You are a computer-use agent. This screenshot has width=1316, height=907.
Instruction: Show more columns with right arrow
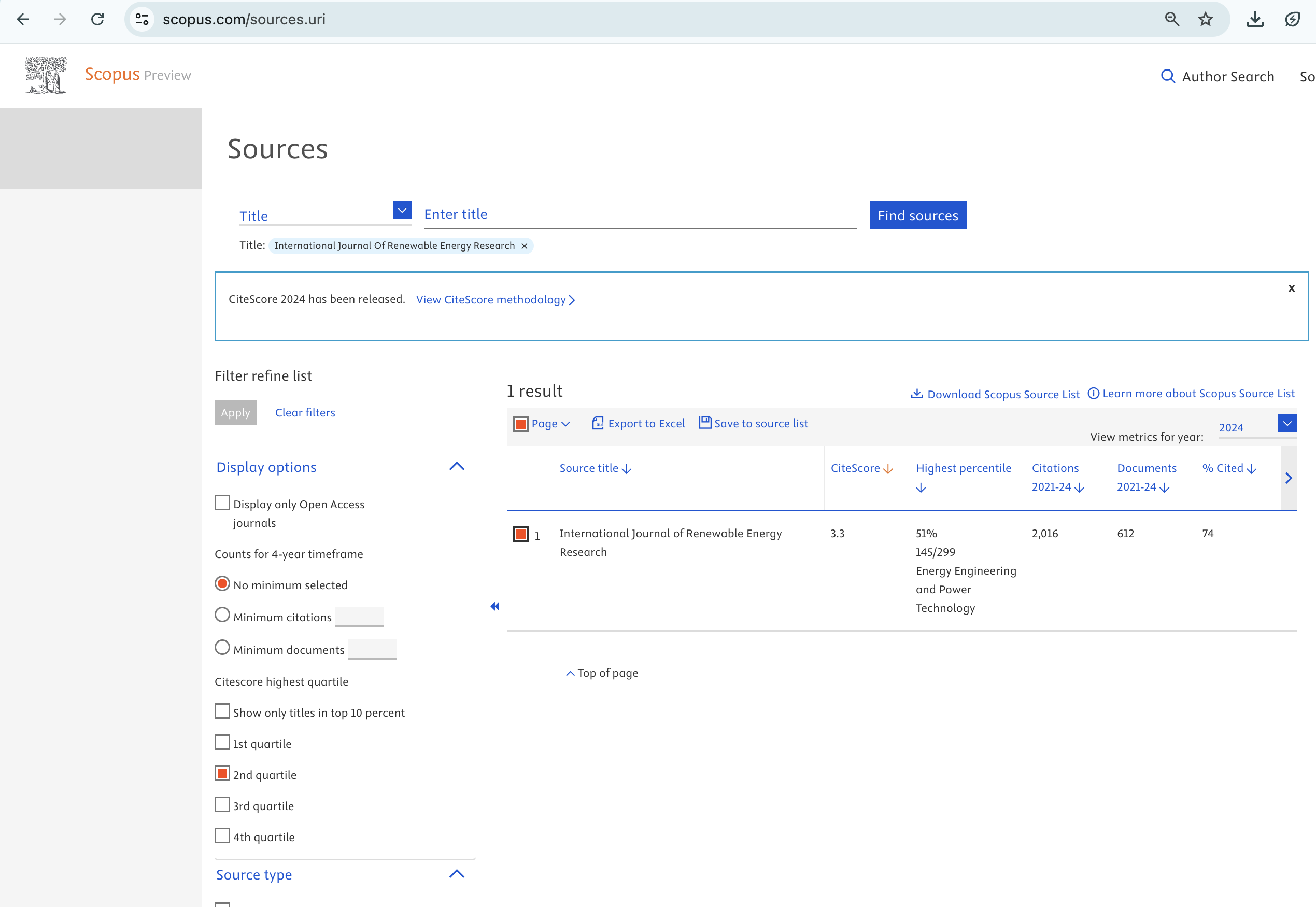1289,478
